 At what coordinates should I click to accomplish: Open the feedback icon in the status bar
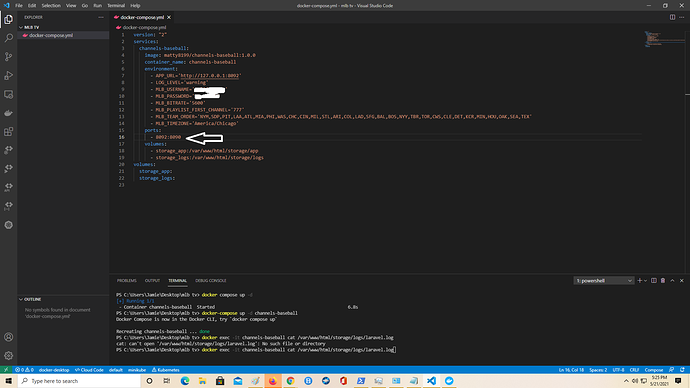click(672, 370)
